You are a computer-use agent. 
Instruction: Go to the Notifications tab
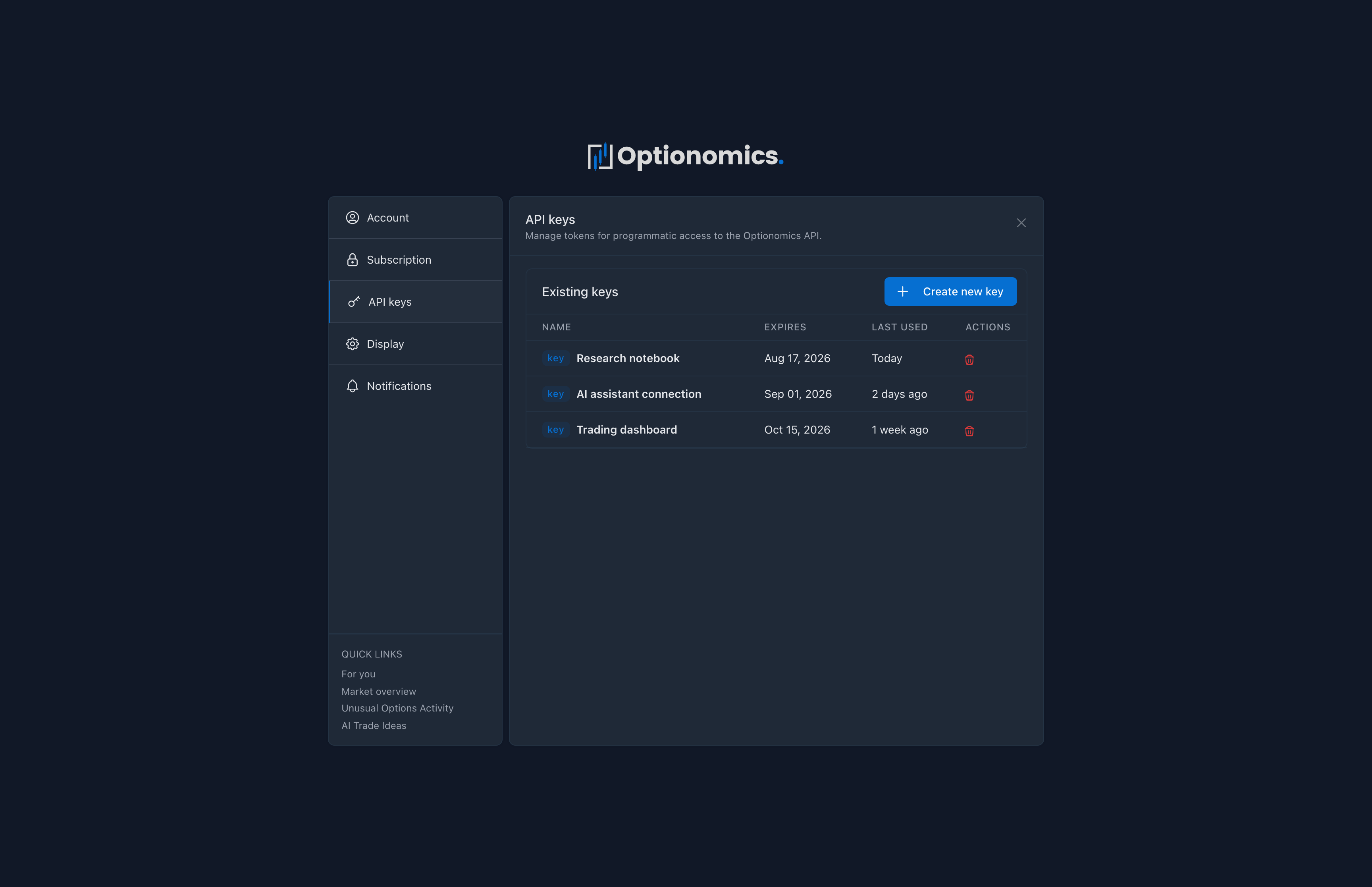coord(415,386)
